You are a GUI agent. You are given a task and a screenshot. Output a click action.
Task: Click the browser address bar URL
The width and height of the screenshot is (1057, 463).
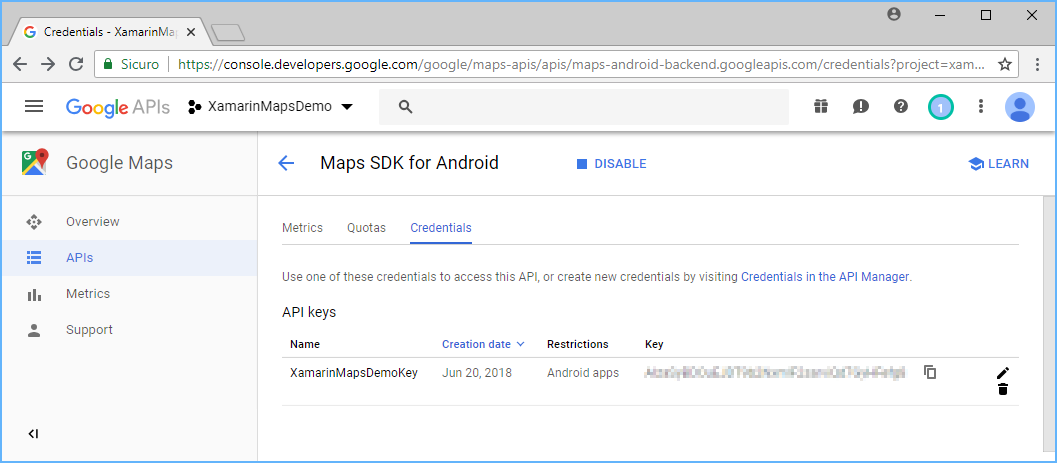(x=580, y=65)
